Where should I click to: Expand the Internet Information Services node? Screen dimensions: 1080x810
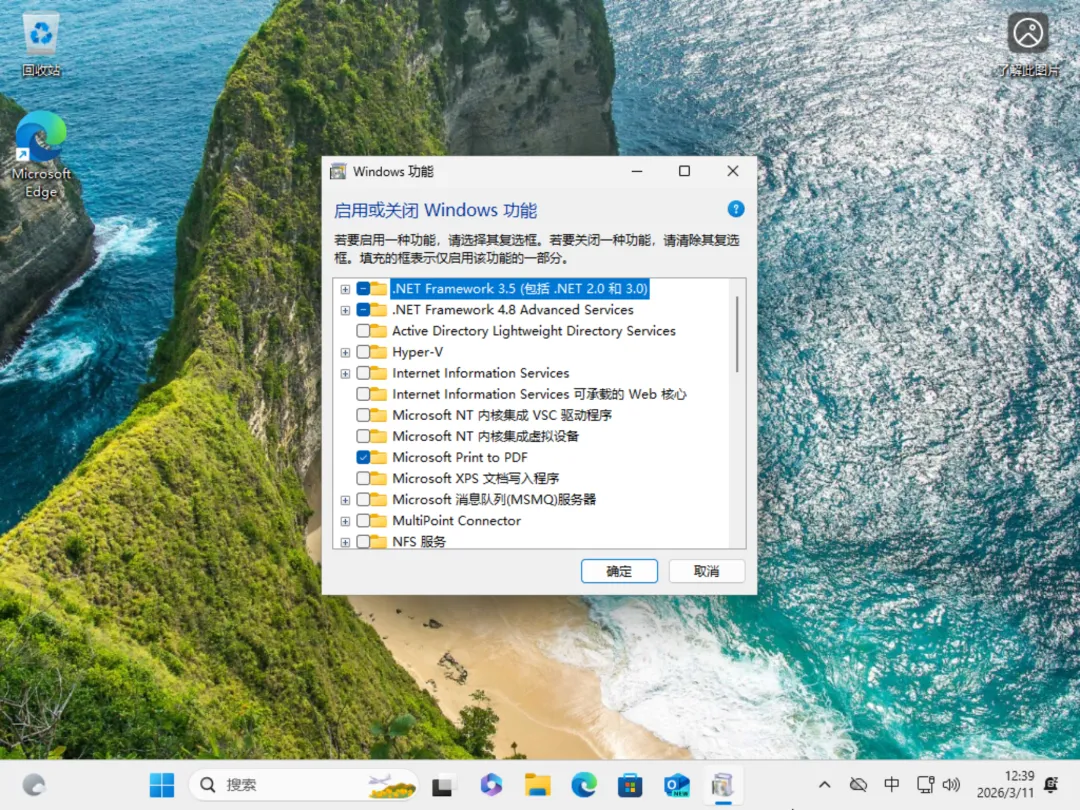pos(345,374)
